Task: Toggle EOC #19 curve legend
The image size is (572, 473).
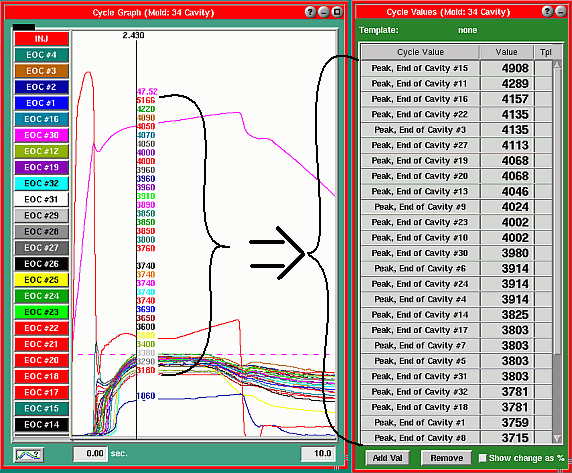Action: pyautogui.click(x=42, y=167)
